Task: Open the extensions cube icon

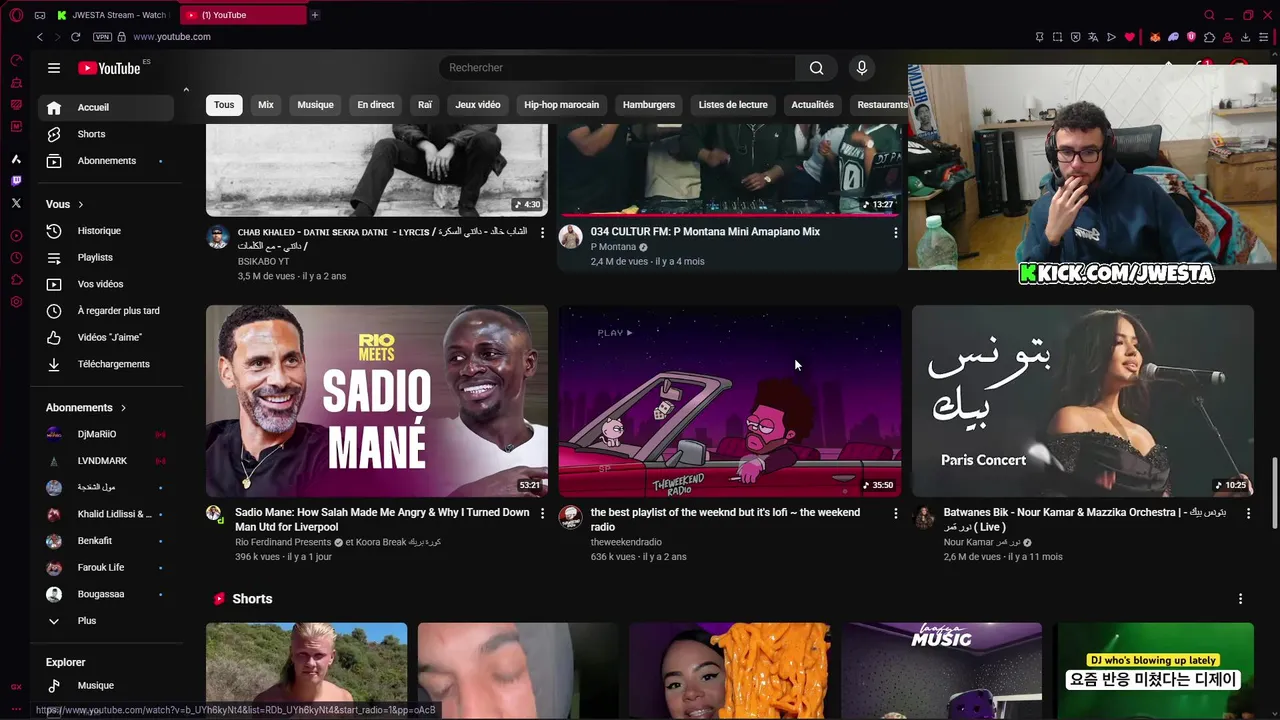Action: [1210, 37]
